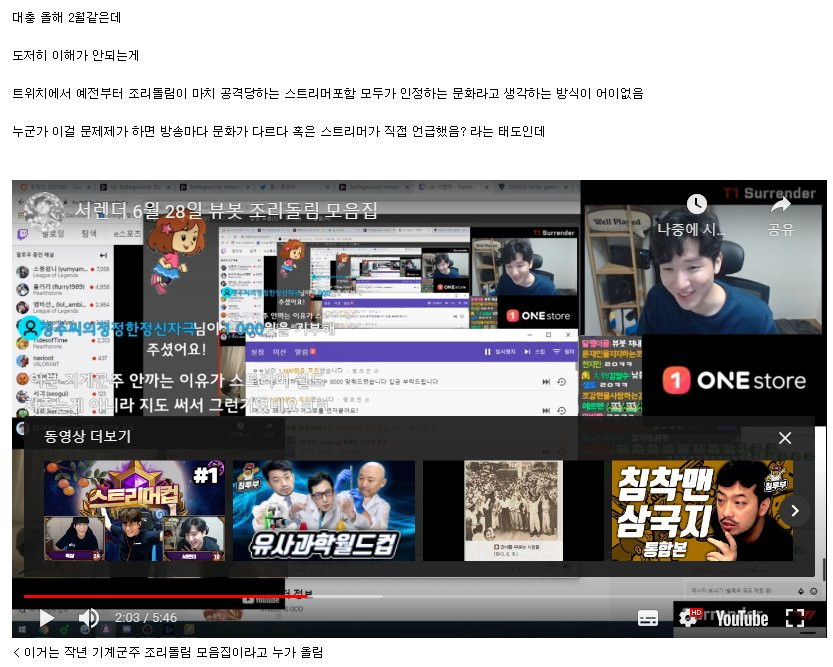Image resolution: width=833 pixels, height=667 pixels.
Task: Show next suggested videos with the chevron
Action: coord(795,511)
